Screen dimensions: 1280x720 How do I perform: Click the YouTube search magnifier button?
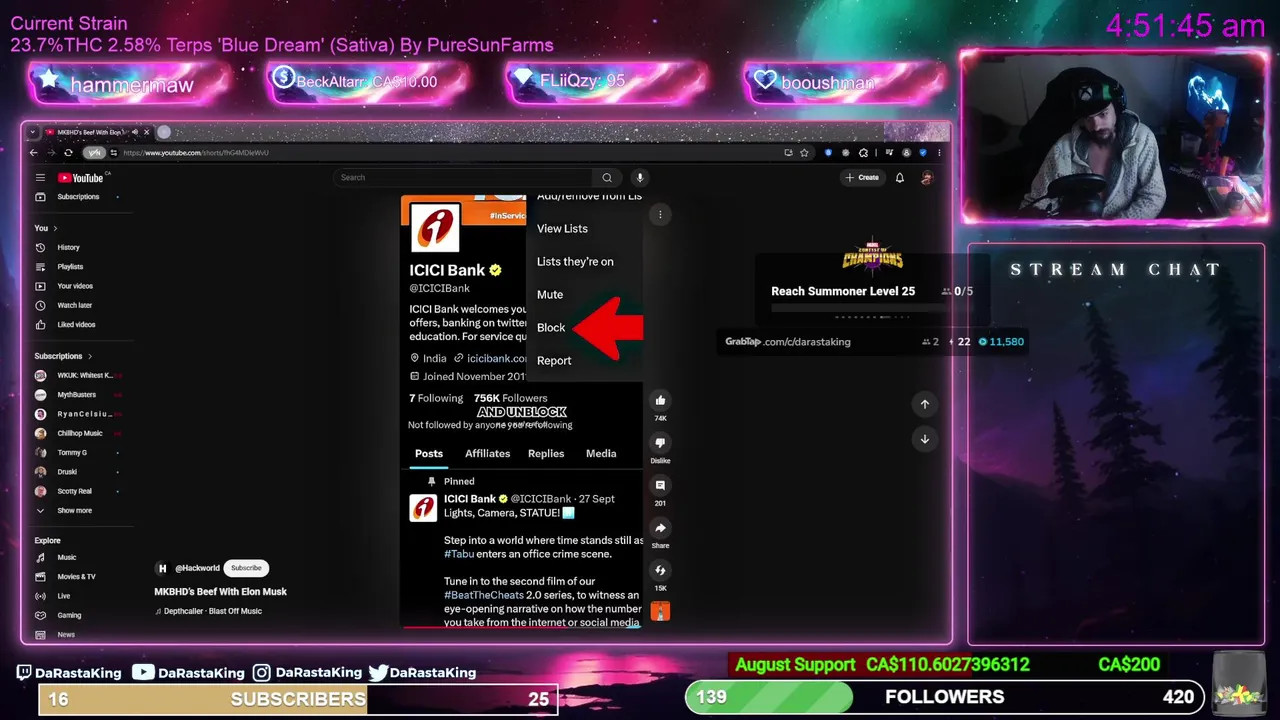coord(606,178)
